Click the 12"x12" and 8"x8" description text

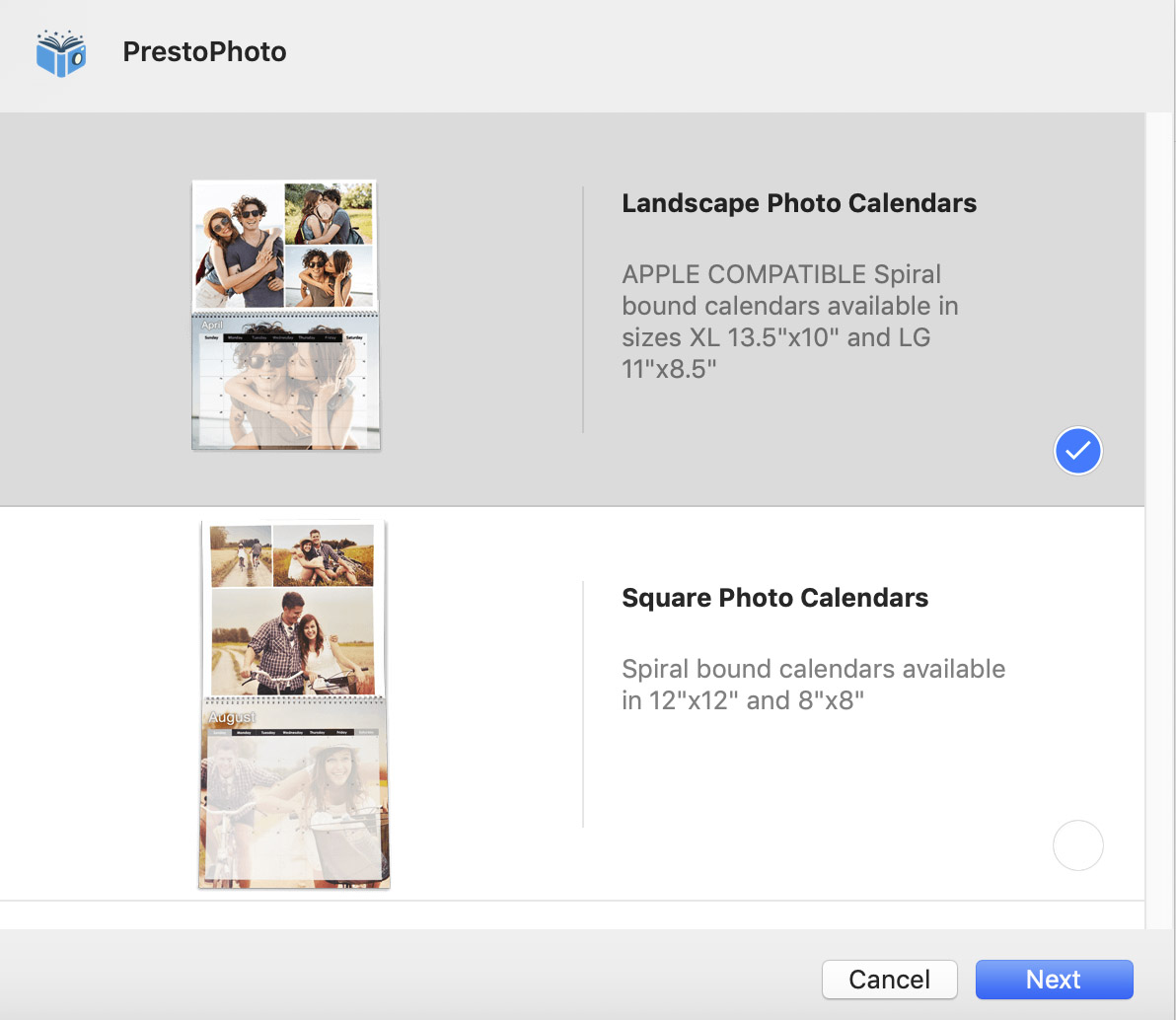pyautogui.click(x=813, y=685)
